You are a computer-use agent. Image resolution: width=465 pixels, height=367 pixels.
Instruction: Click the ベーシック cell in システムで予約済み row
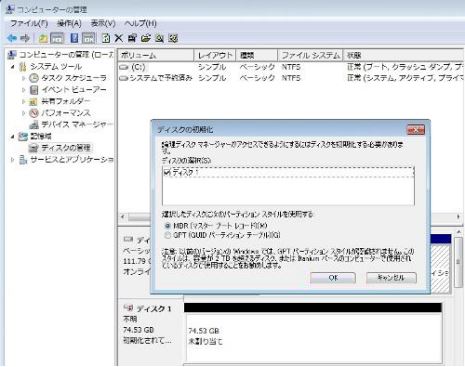(x=257, y=78)
